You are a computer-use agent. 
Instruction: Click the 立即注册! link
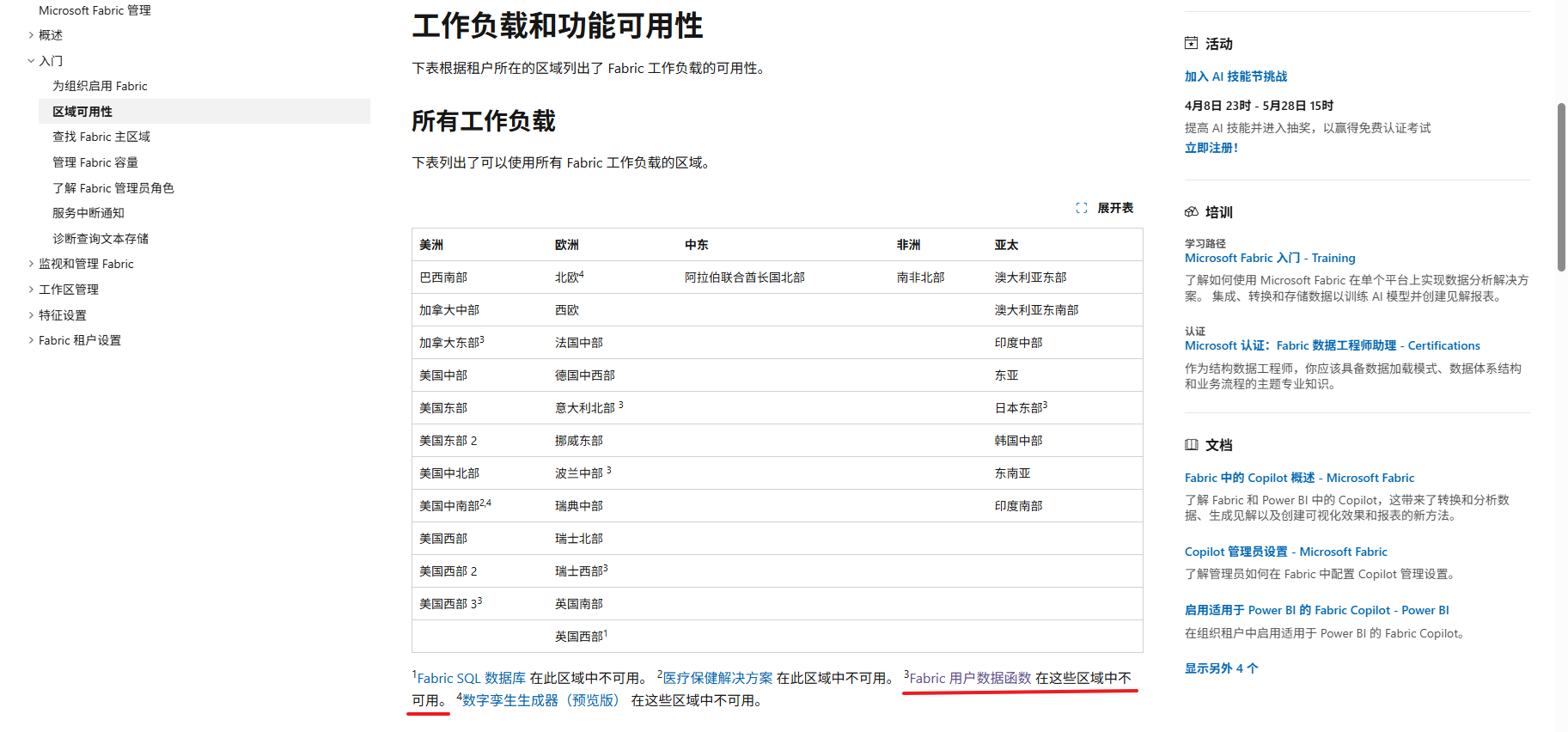[x=1211, y=148]
